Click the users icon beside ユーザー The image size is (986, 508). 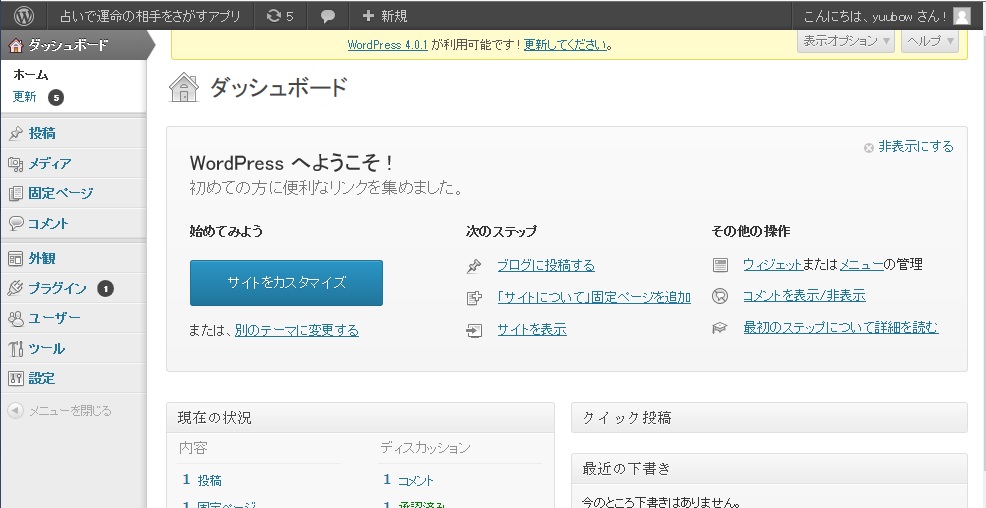16,318
